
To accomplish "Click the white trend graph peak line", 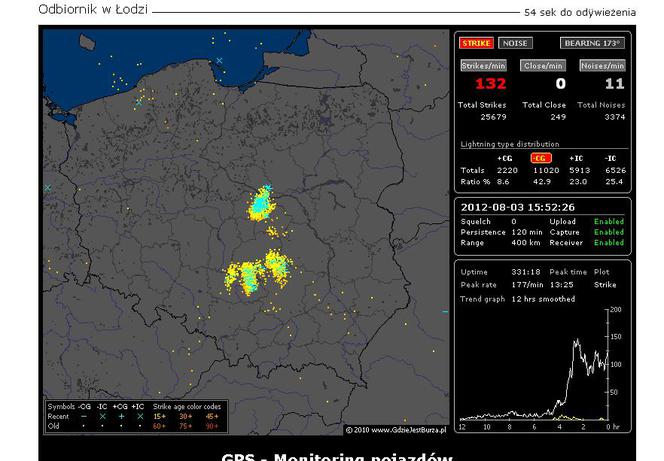I will click(576, 341).
